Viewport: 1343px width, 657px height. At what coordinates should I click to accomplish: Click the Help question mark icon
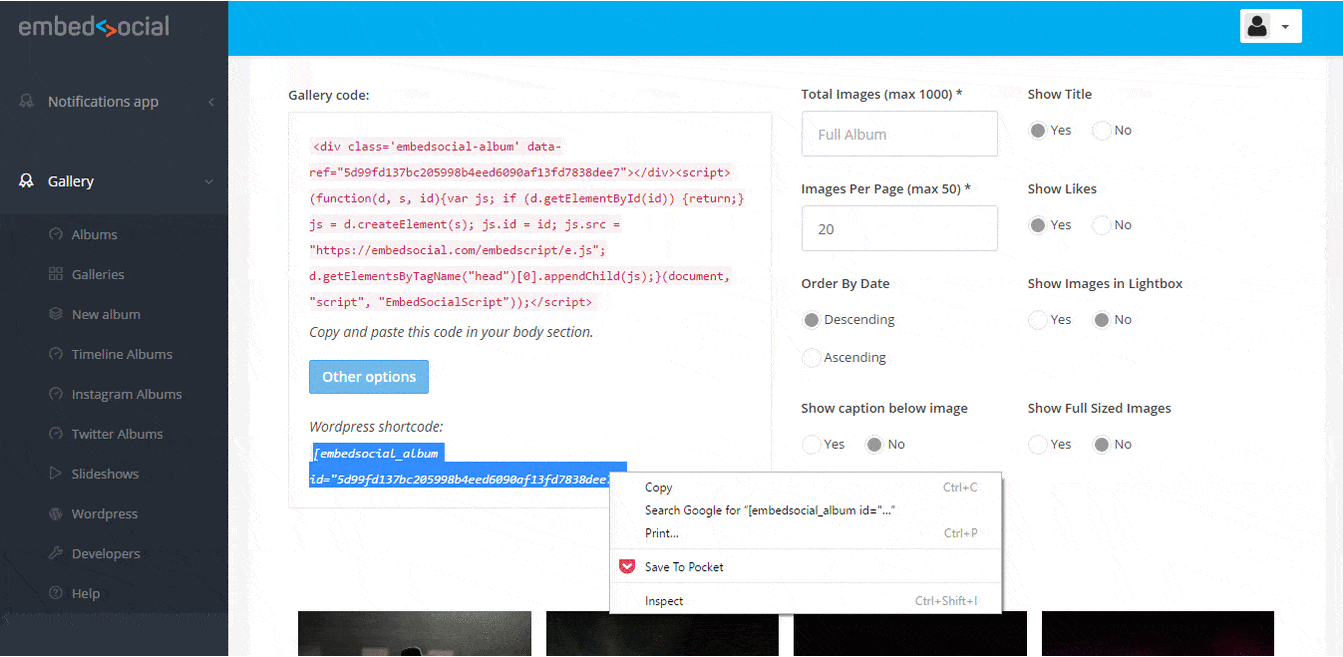point(56,594)
